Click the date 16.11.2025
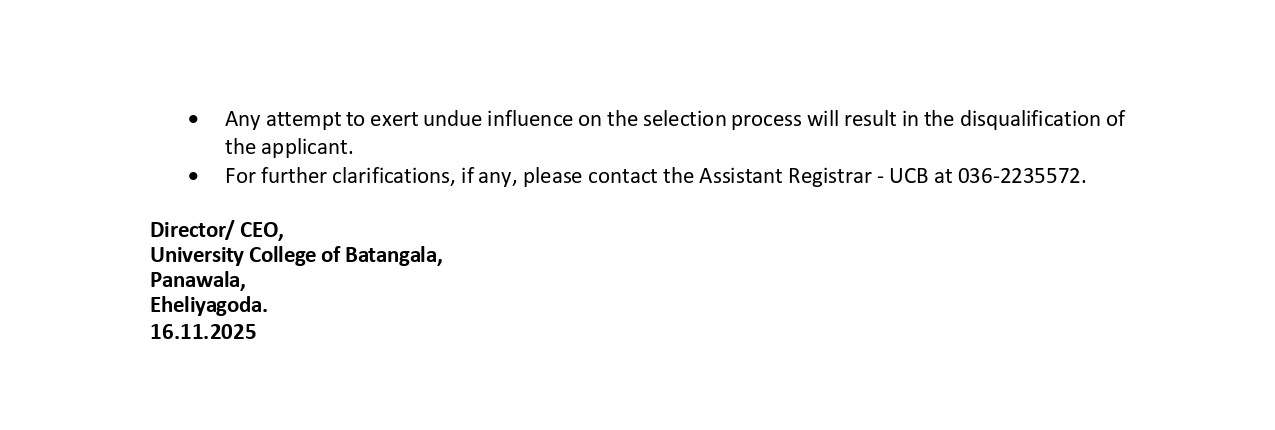 tap(203, 332)
